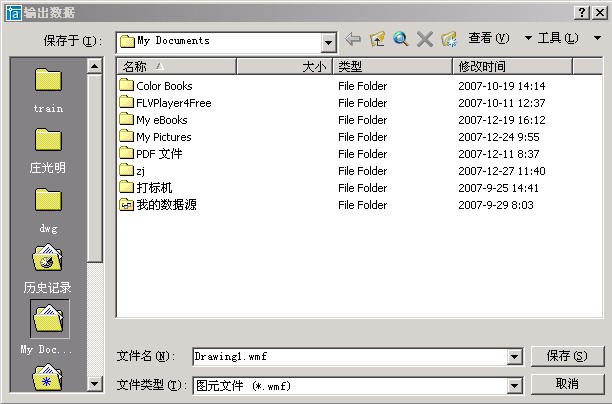The width and height of the screenshot is (612, 404).
Task: Select the 打标机 folder icon
Action: (126, 187)
